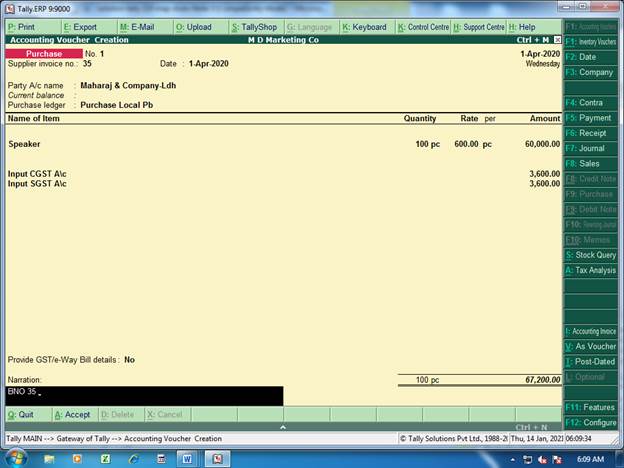
Task: Open H: Support Centre
Action: (x=478, y=27)
